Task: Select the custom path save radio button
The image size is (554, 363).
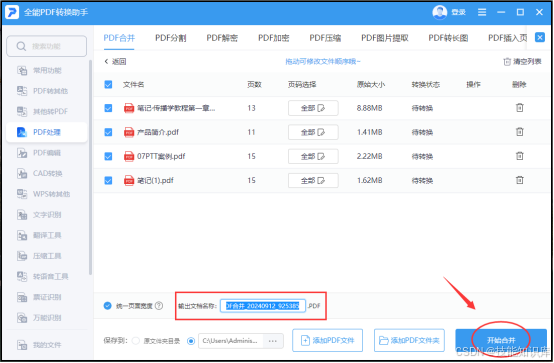Action: click(x=191, y=341)
